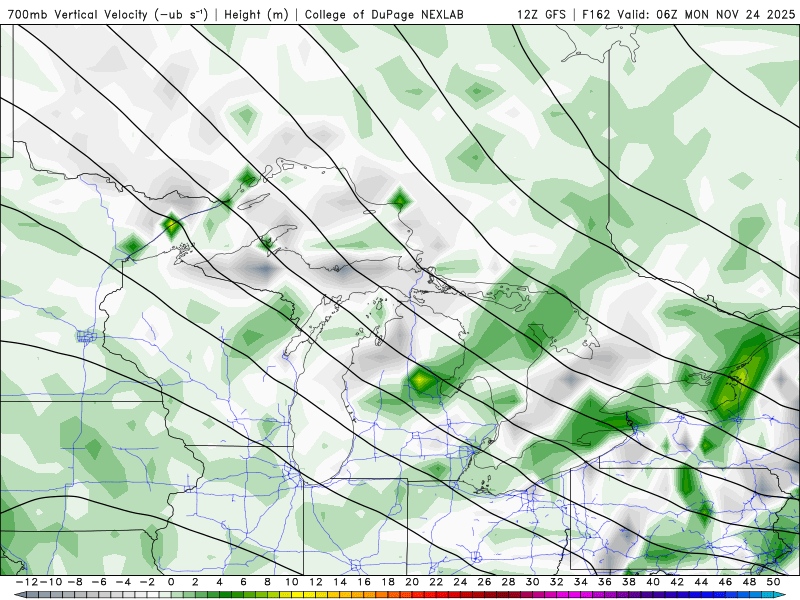Click the 36 value on the color scale
Screen dimensions: 800x600
tap(605, 582)
